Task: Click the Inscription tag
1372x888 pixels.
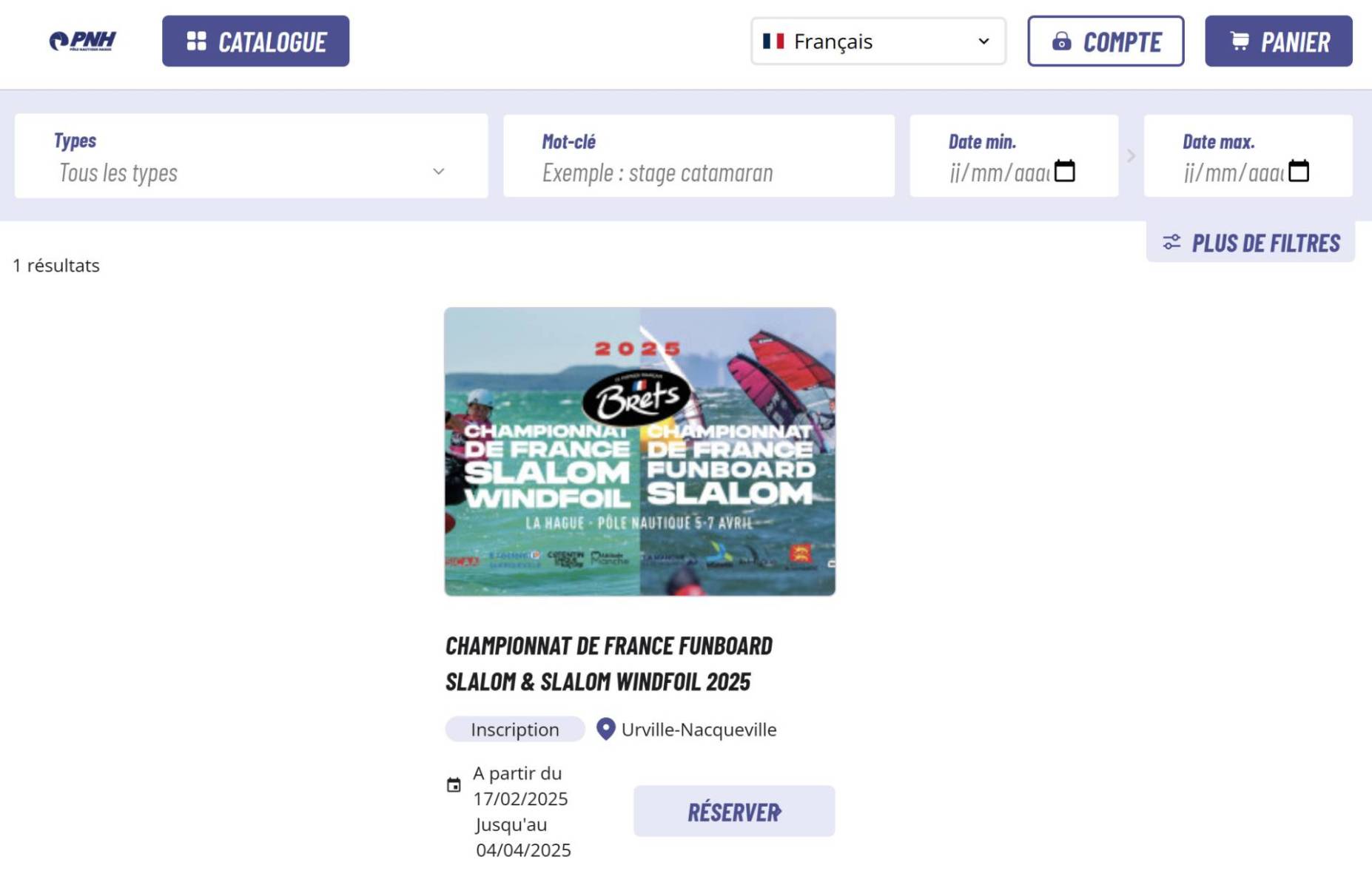Action: (x=515, y=730)
